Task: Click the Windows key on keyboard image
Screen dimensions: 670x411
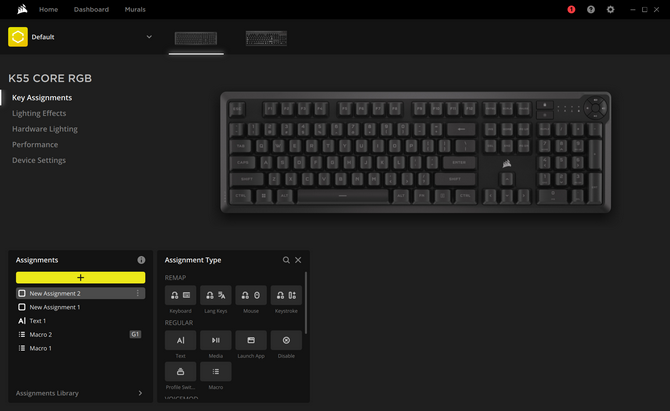Action: coord(264,196)
